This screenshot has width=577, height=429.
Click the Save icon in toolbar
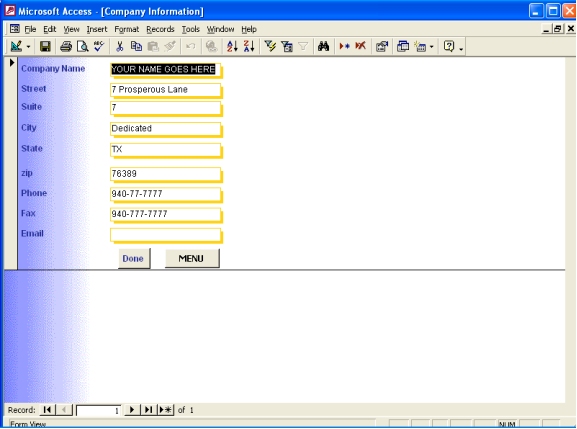(x=45, y=46)
